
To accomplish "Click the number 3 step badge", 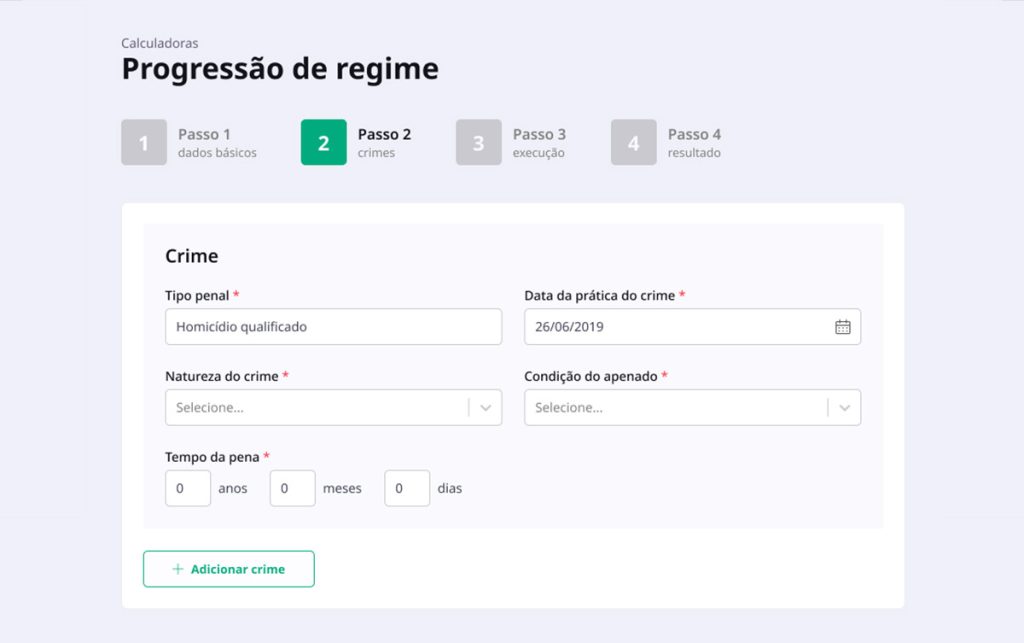I will (x=478, y=143).
